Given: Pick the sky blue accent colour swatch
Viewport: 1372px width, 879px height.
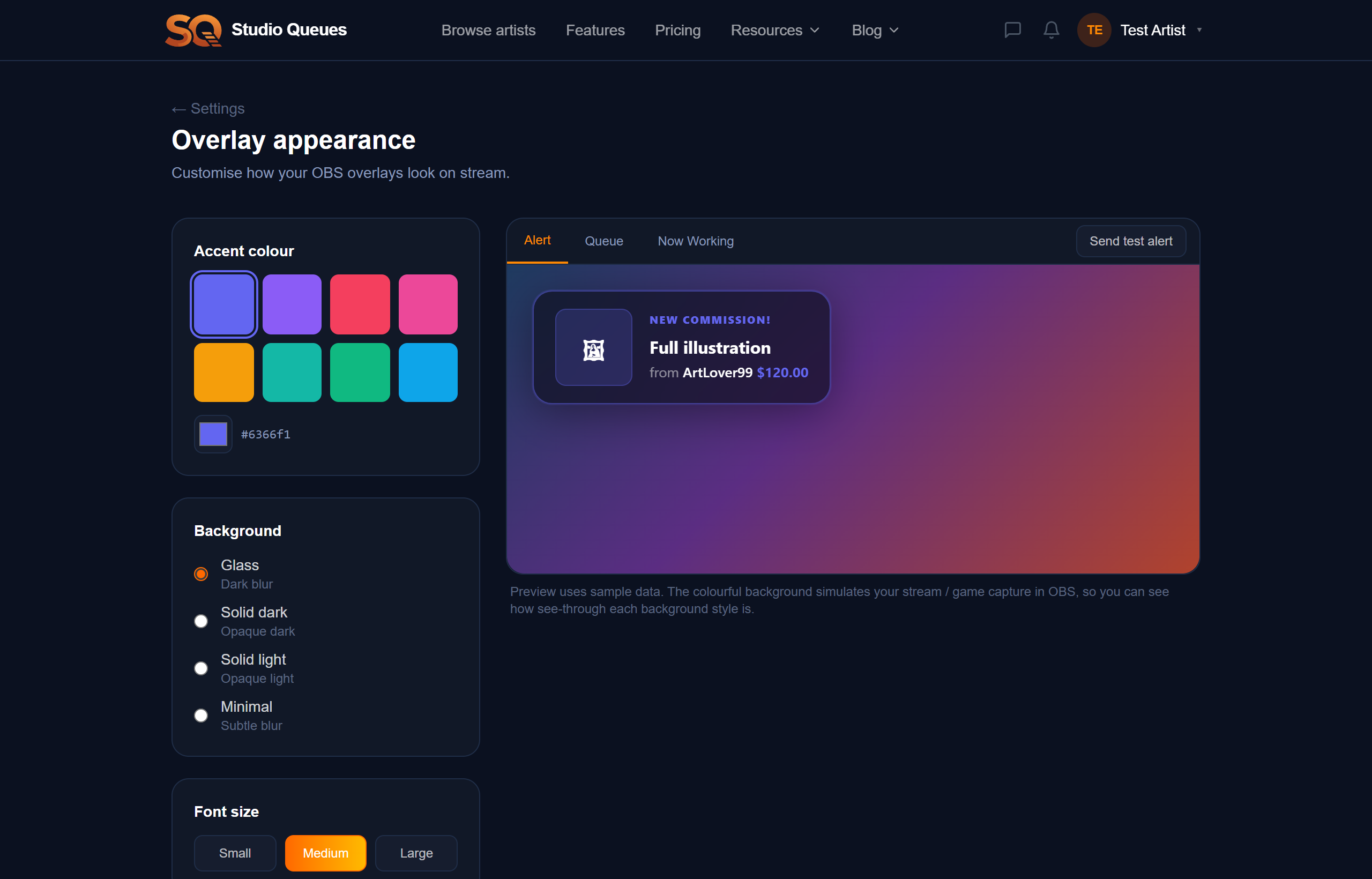Looking at the screenshot, I should pyautogui.click(x=428, y=373).
